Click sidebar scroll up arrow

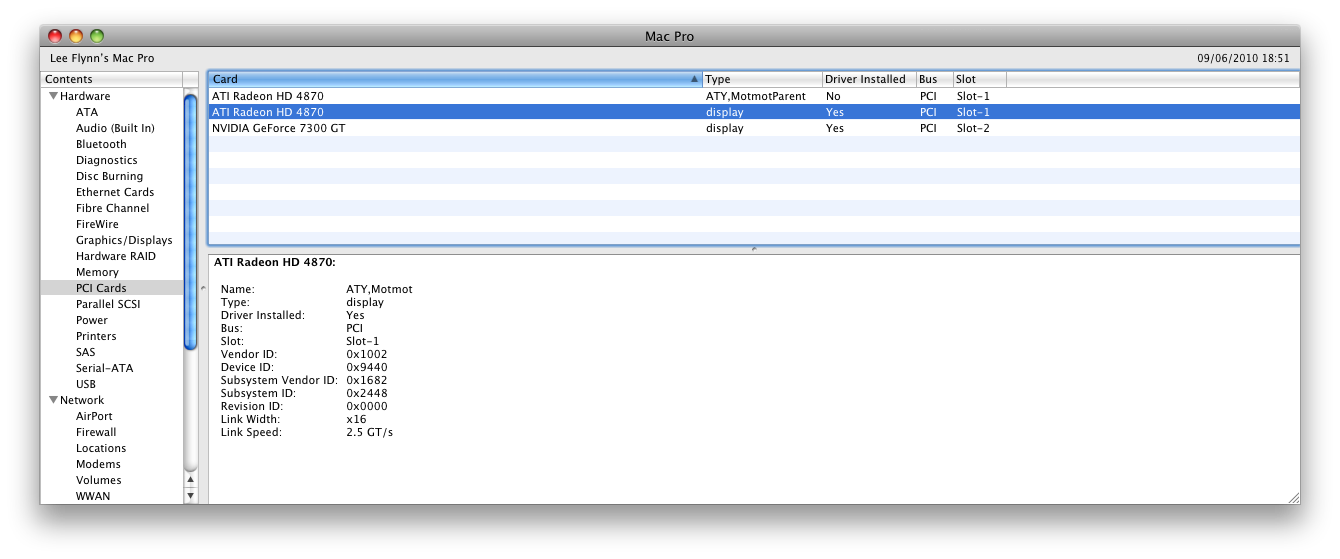191,479
